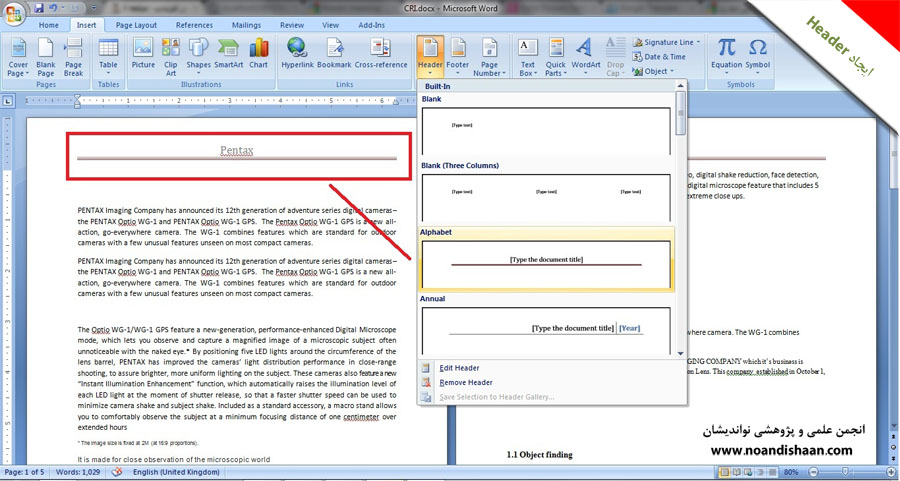Image resolution: width=900 pixels, height=481 pixels.
Task: Open the Page Number dropdown
Action: coord(489,56)
